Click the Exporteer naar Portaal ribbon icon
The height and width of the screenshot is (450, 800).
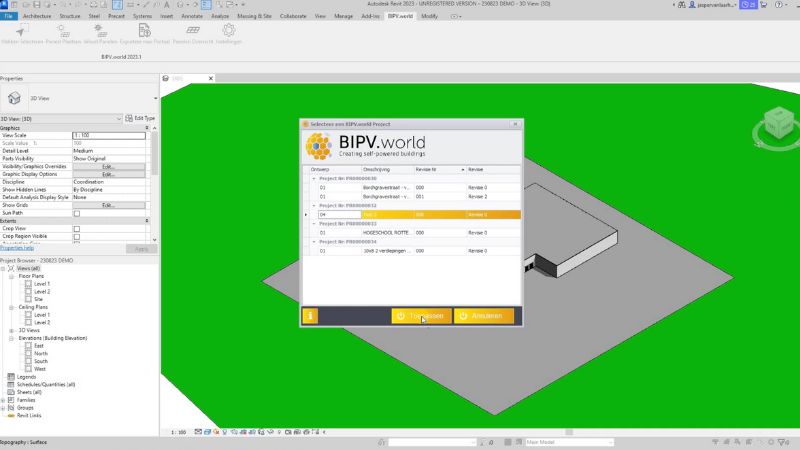[x=144, y=31]
